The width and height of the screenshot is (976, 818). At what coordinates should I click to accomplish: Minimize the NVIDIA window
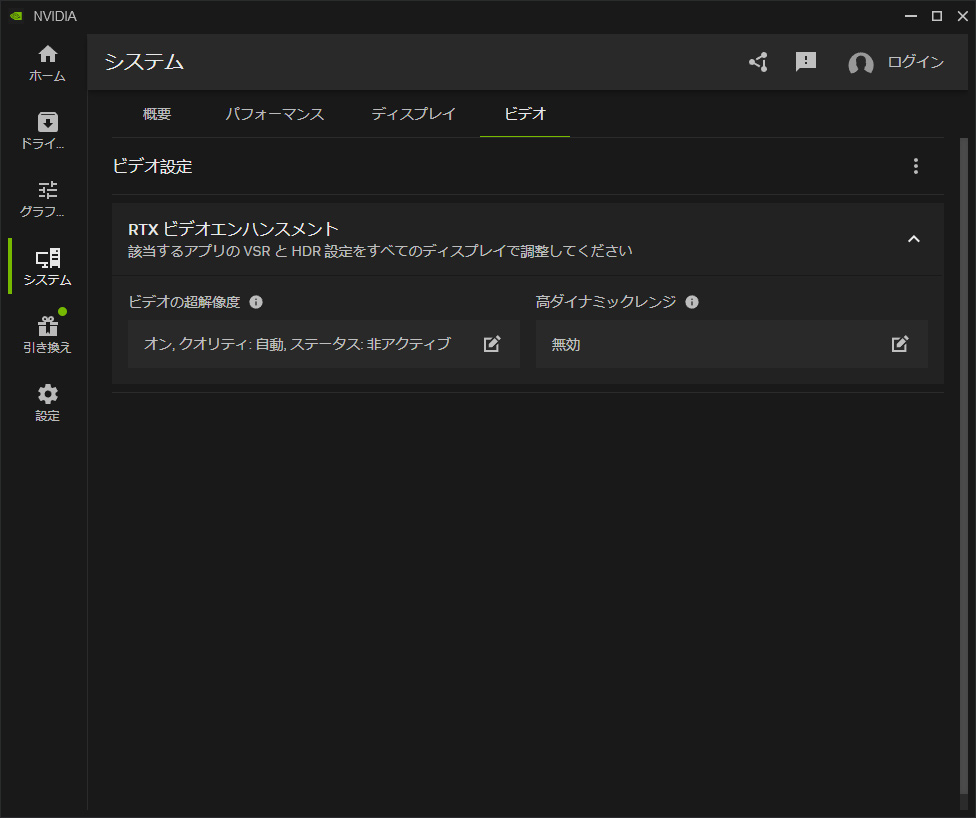911,16
